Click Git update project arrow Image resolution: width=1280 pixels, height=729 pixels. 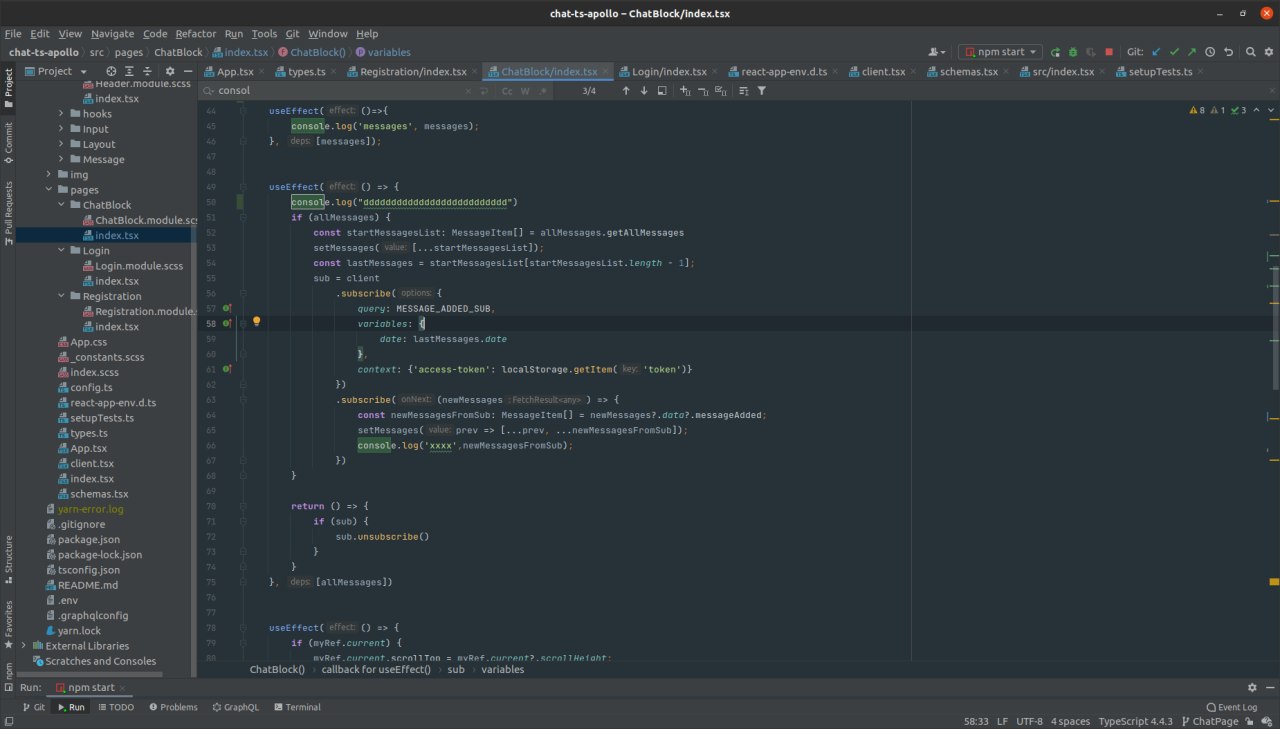[1156, 52]
